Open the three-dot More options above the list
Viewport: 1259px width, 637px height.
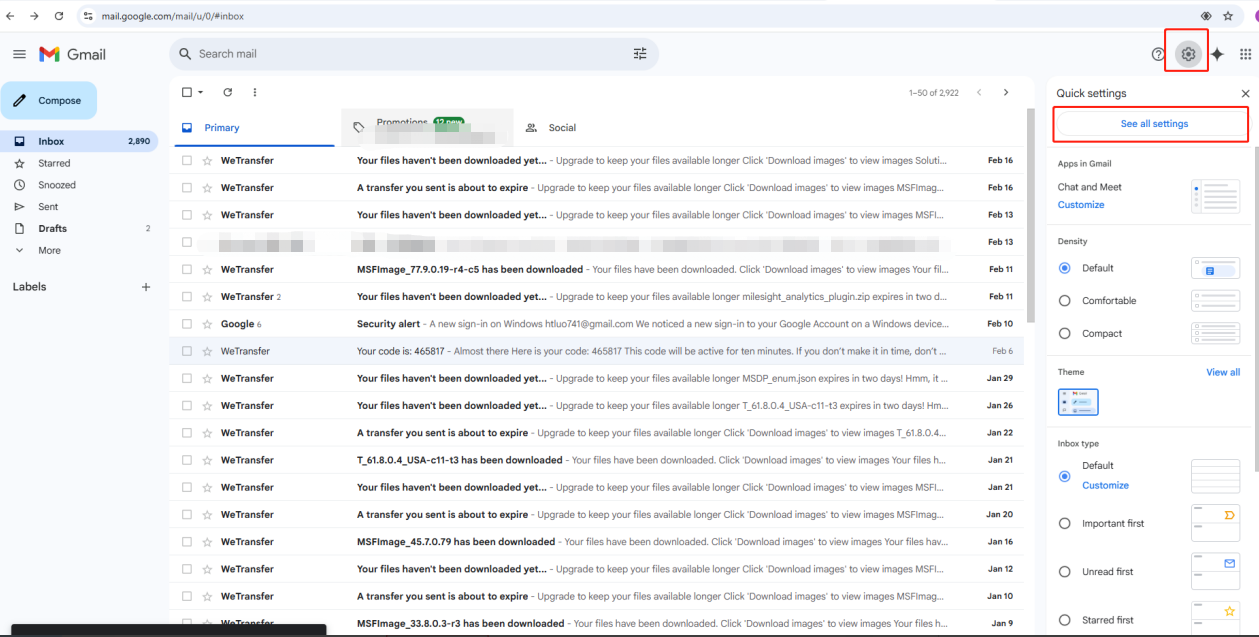(254, 92)
